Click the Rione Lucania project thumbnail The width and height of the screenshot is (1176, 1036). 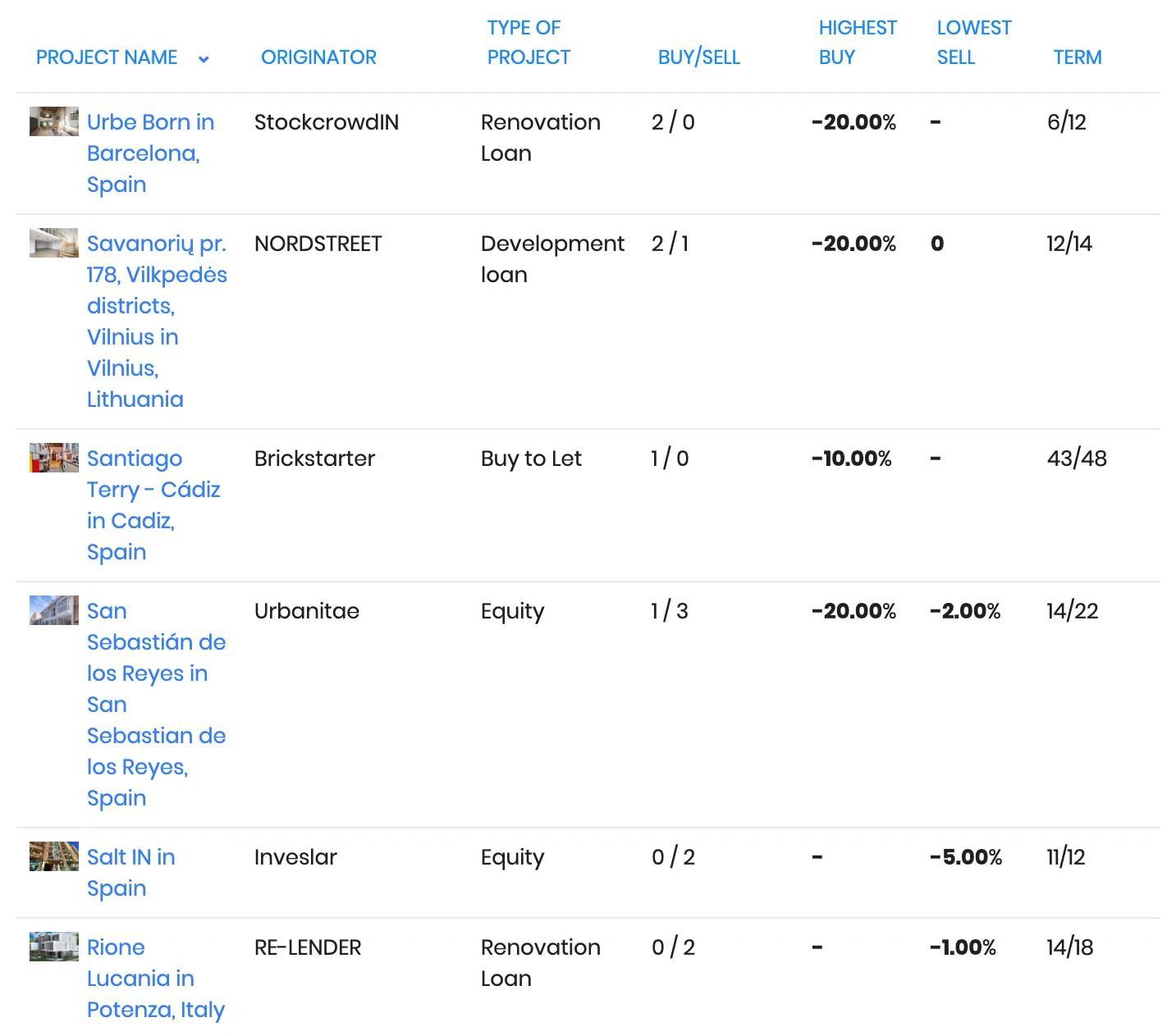point(54,947)
